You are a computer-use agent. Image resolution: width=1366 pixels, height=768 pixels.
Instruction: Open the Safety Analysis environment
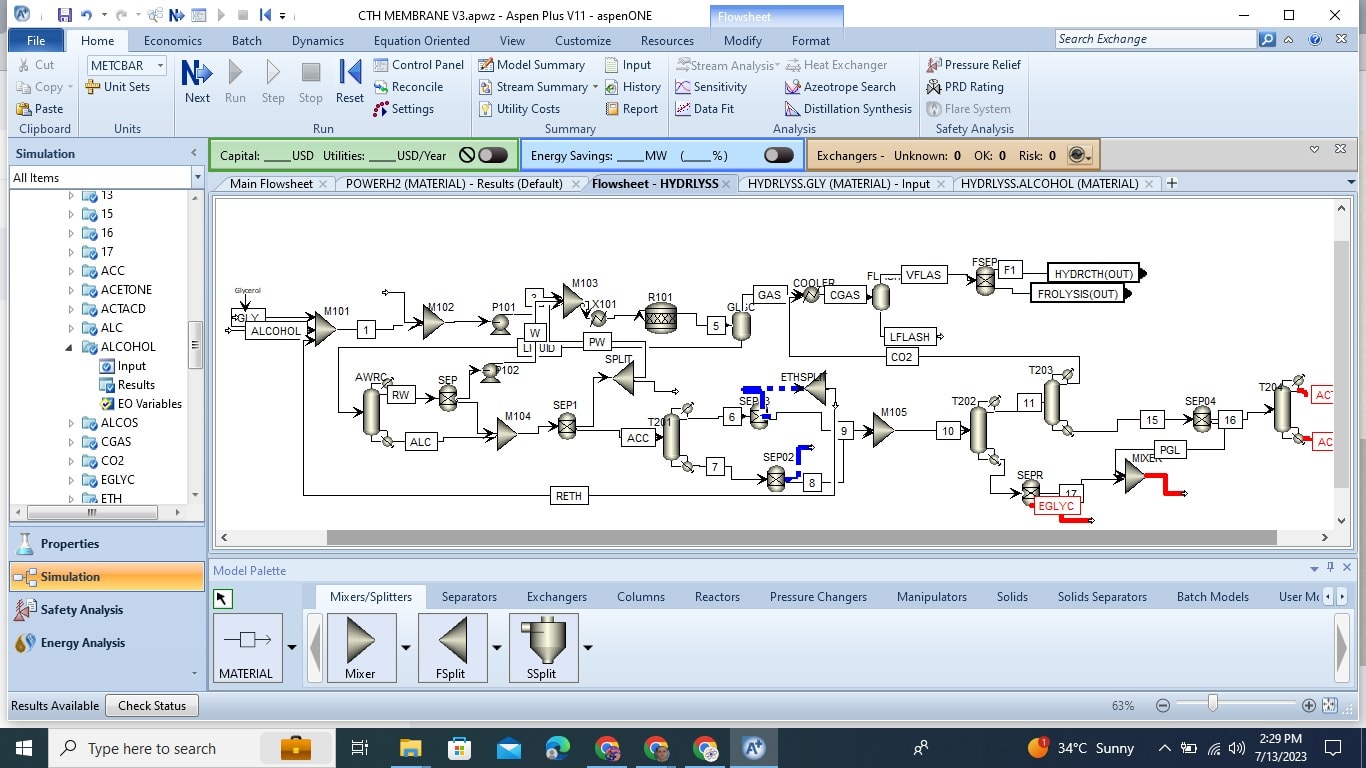(106, 610)
